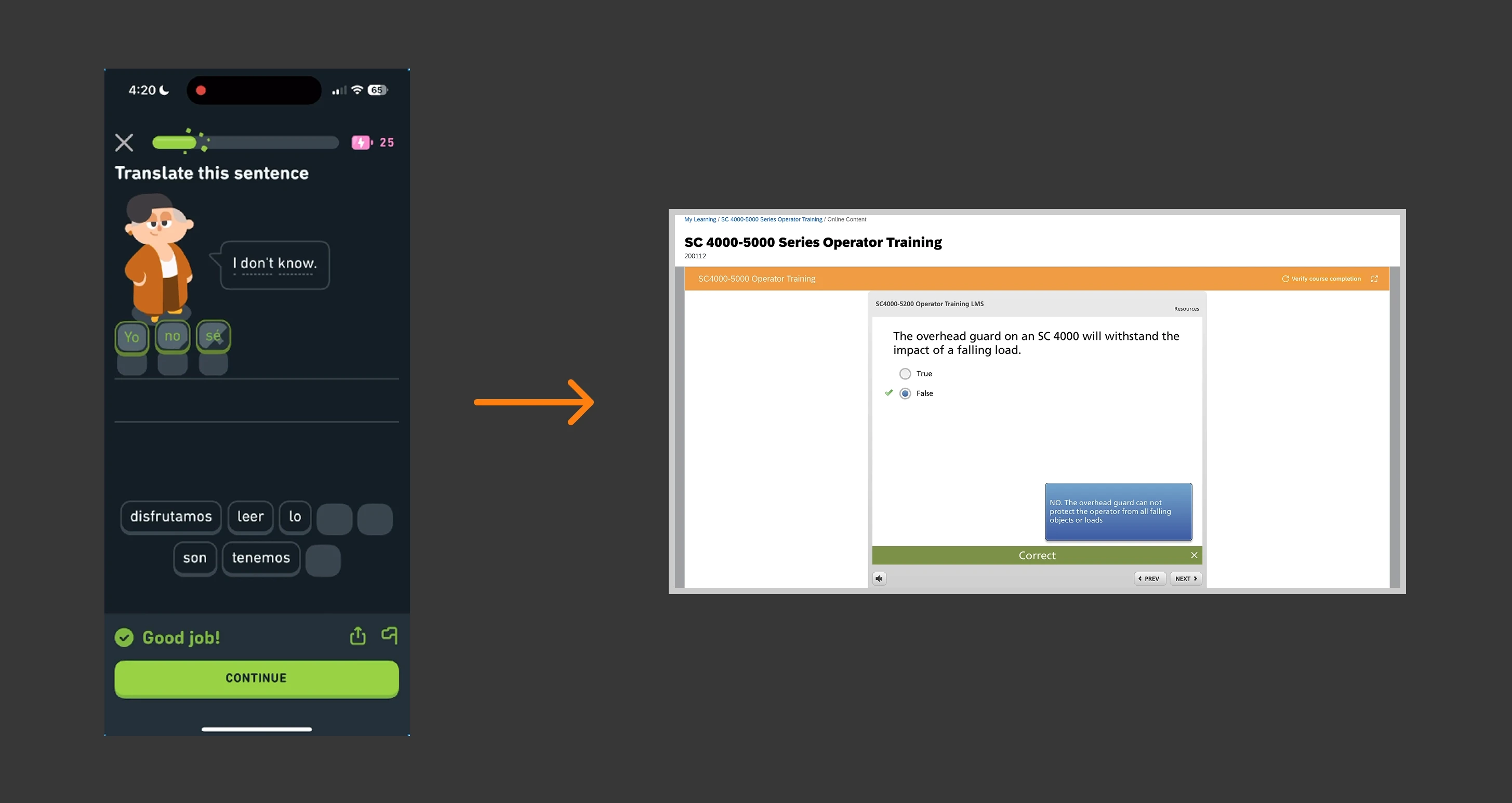This screenshot has width=1512, height=803.
Task: Open the Resources menu
Action: coord(1186,309)
